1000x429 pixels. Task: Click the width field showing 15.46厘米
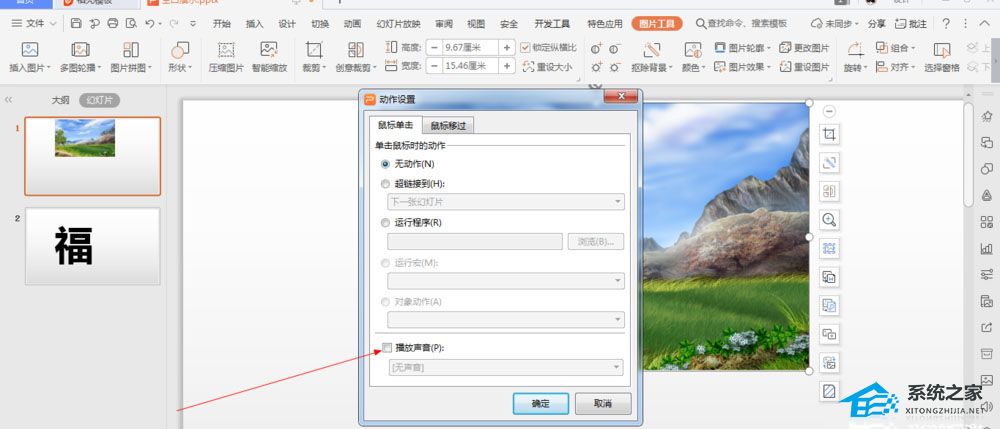pos(471,66)
